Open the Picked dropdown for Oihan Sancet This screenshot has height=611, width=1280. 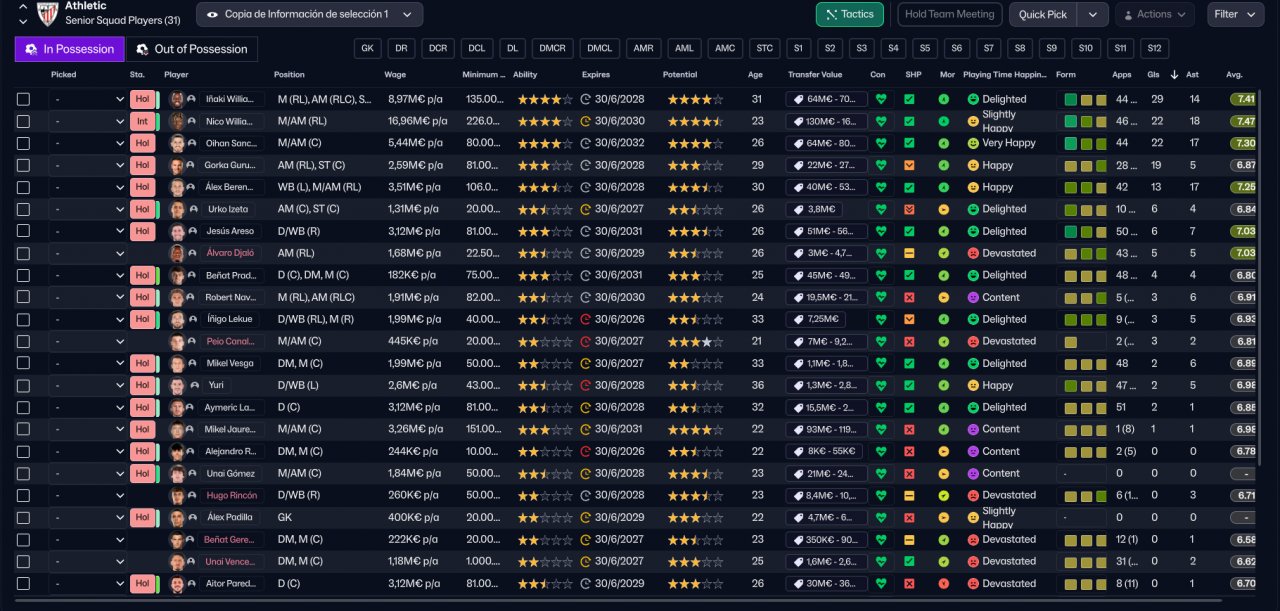(x=88, y=143)
